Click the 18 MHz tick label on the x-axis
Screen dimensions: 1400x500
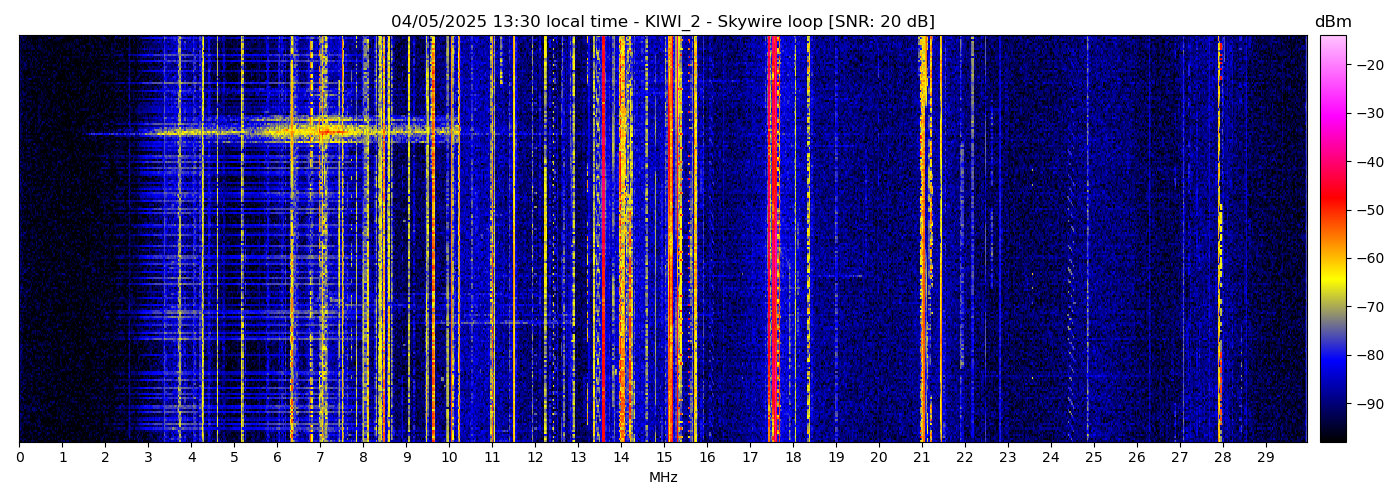click(792, 458)
